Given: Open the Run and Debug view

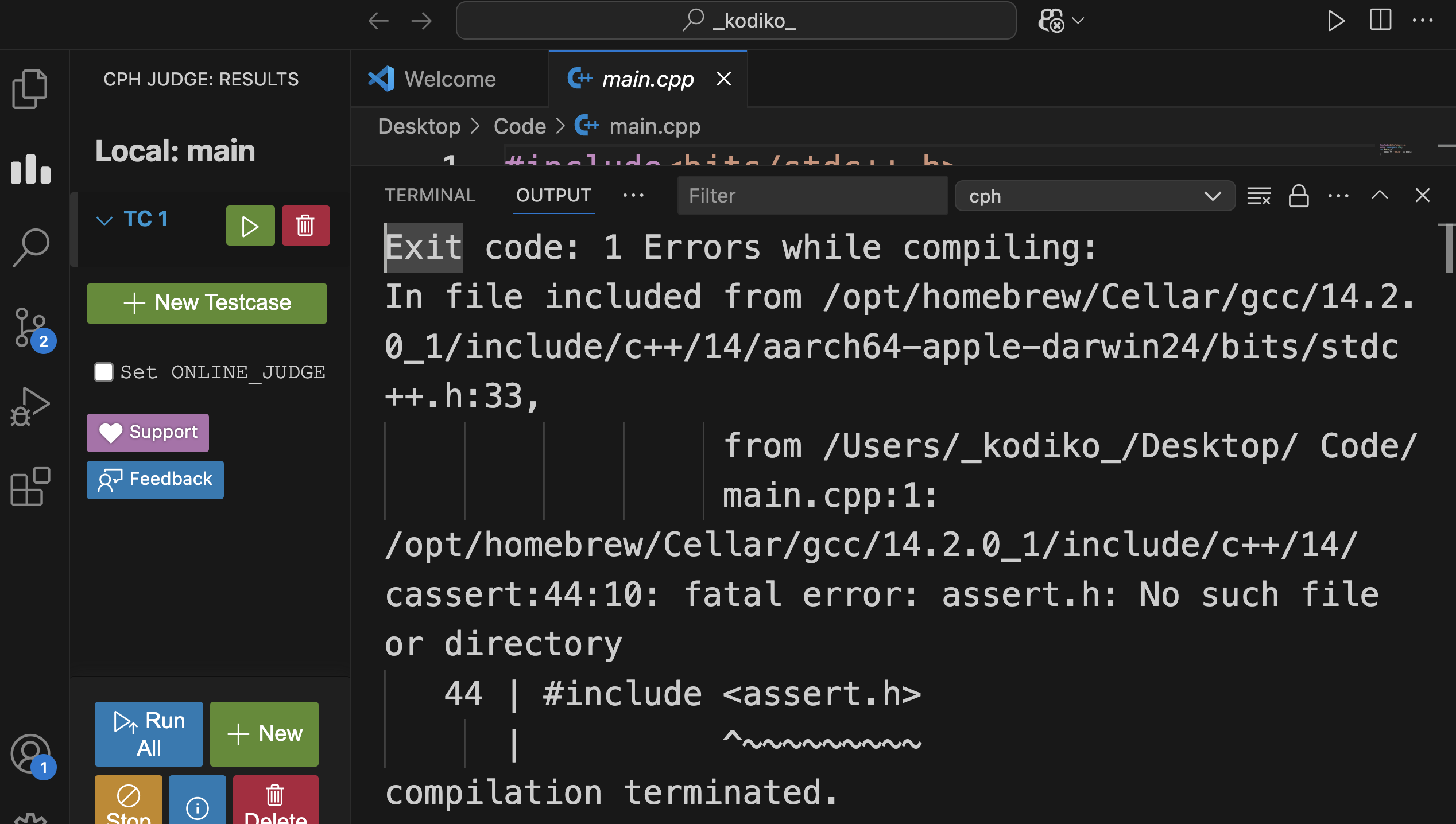Looking at the screenshot, I should (x=30, y=406).
